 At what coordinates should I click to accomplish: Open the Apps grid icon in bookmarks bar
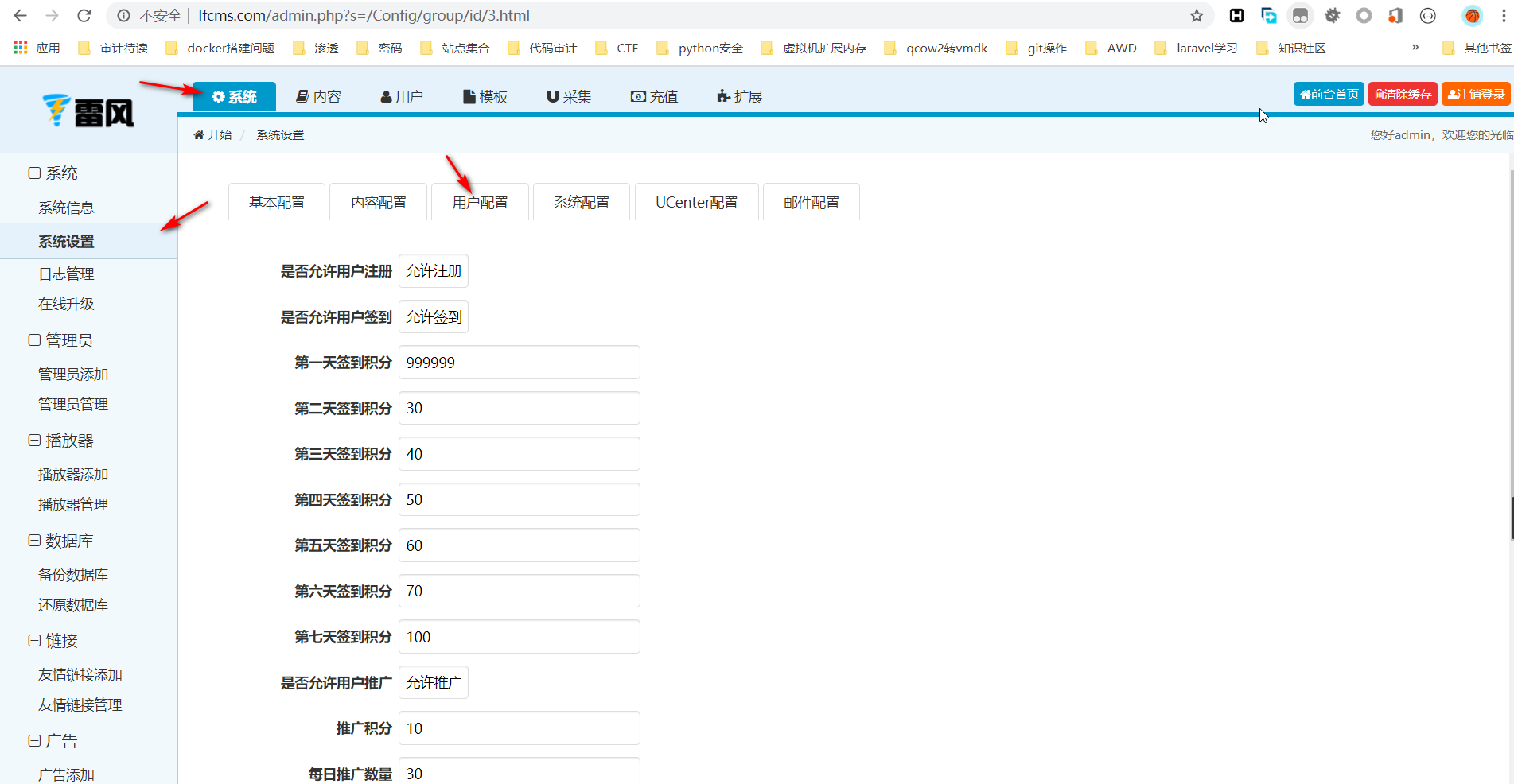tap(21, 48)
